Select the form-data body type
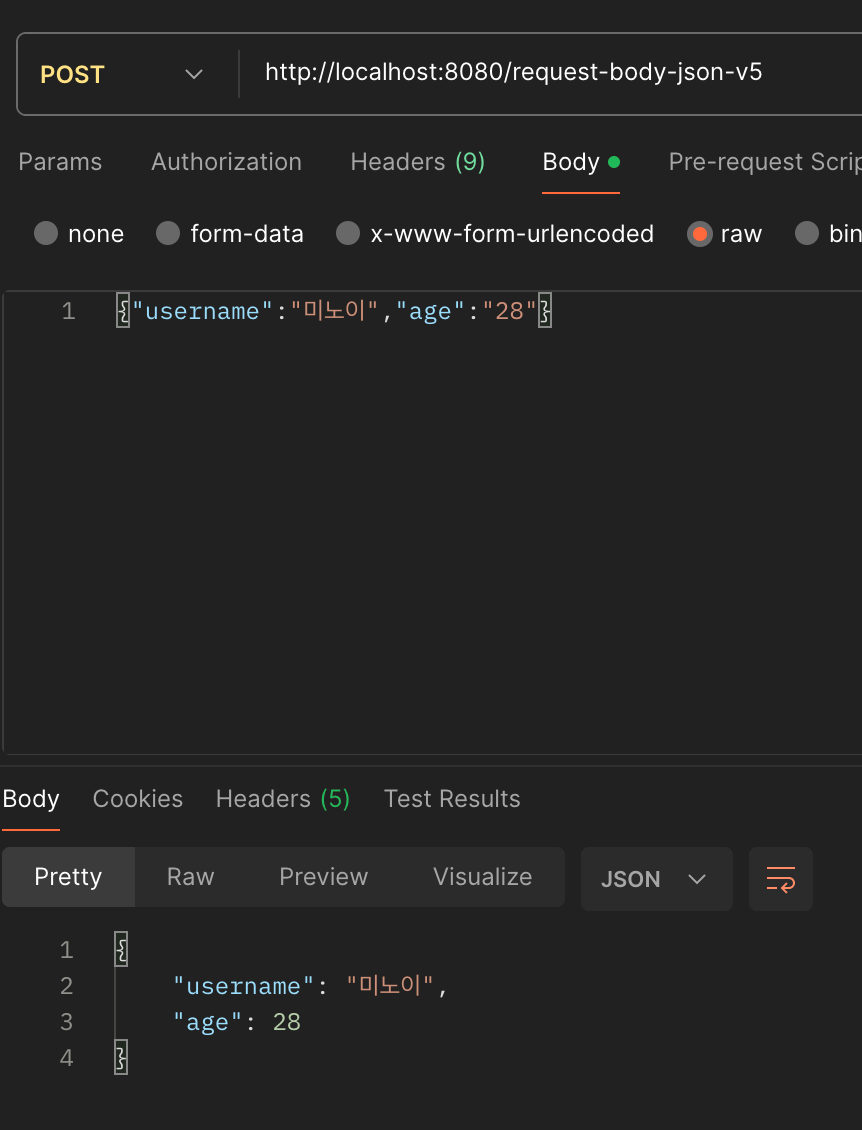The height and width of the screenshot is (1130, 862). [229, 233]
